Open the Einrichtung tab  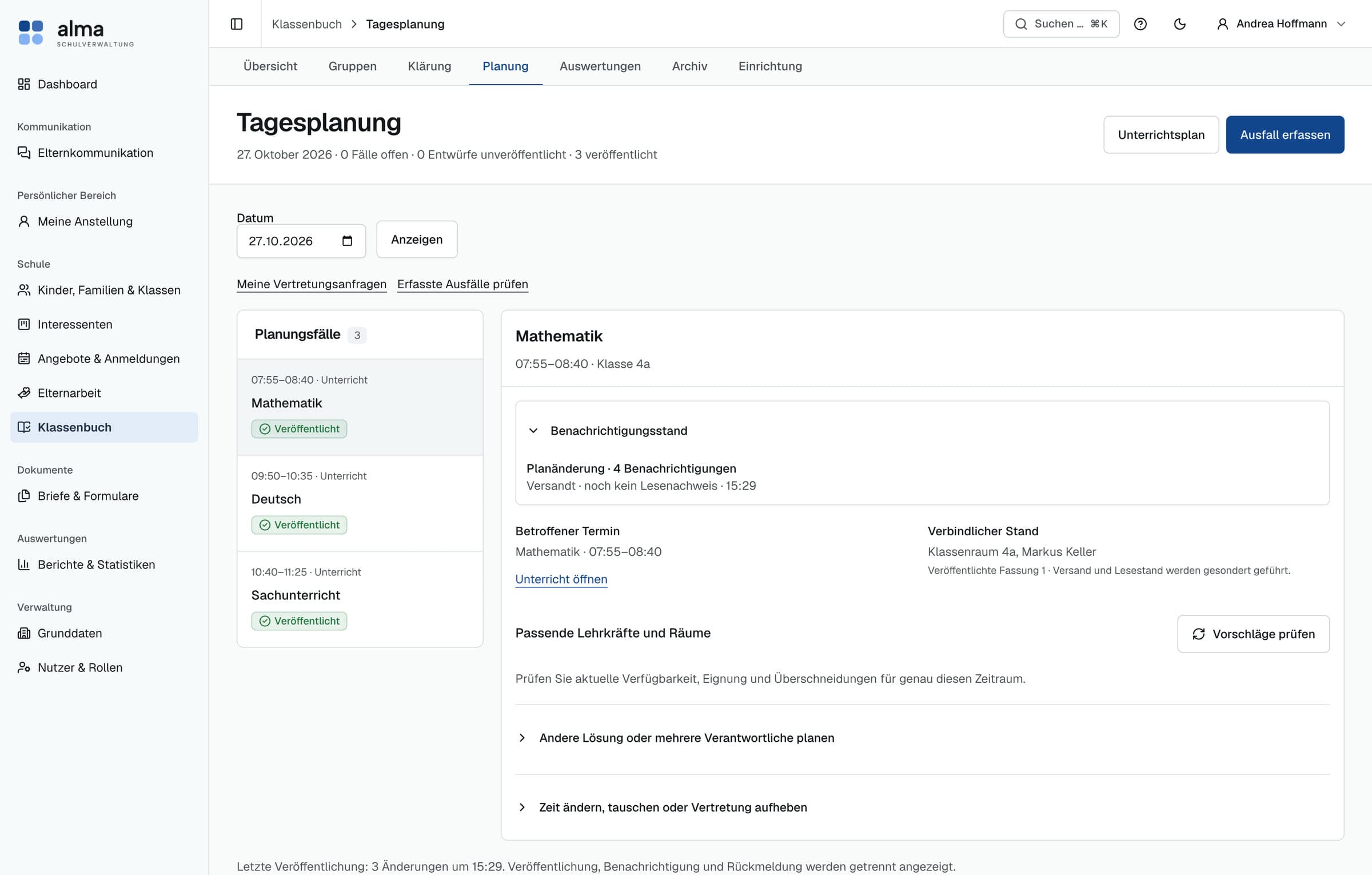pos(770,66)
